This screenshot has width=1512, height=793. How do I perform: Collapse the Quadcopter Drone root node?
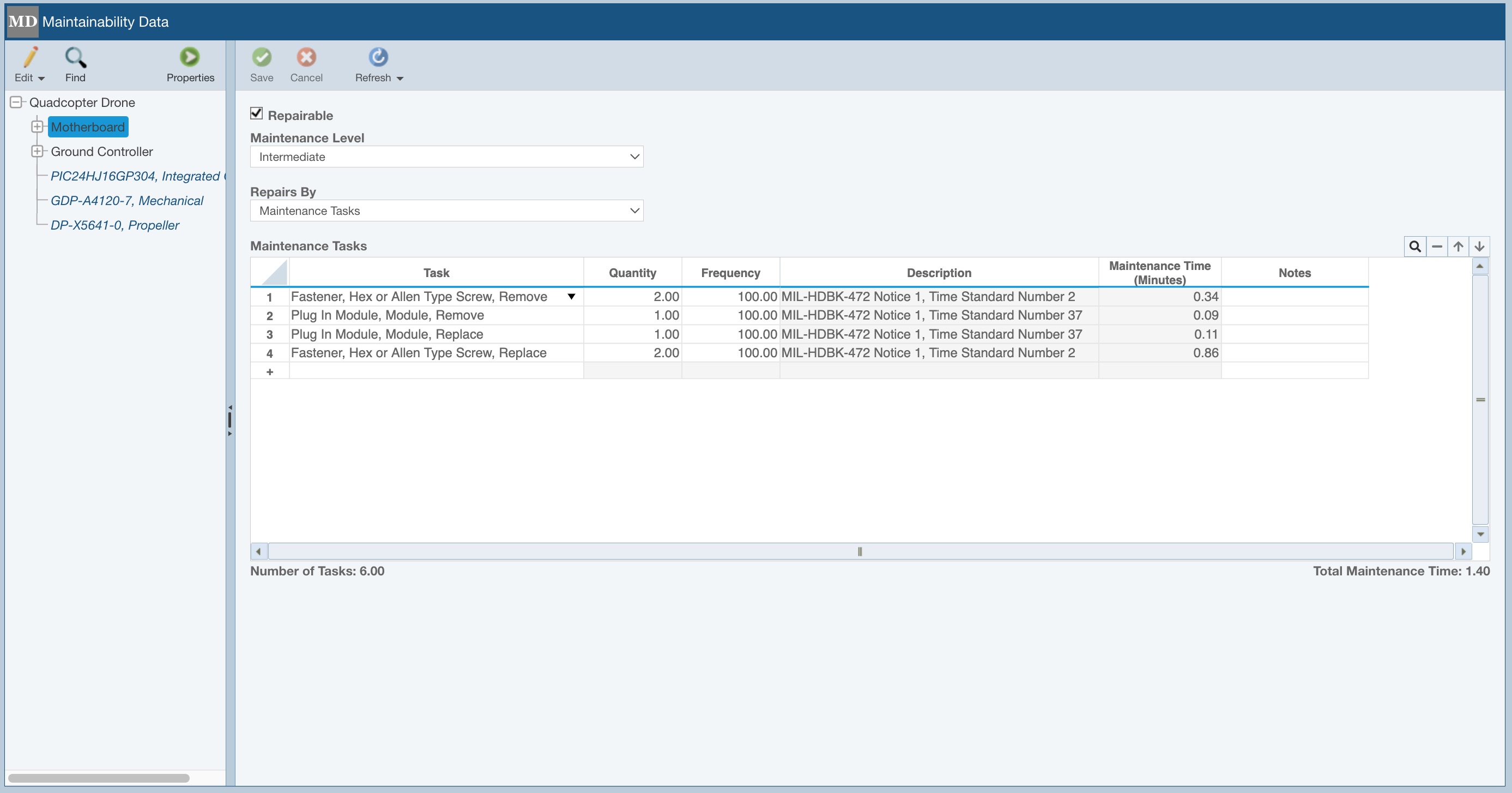16,102
